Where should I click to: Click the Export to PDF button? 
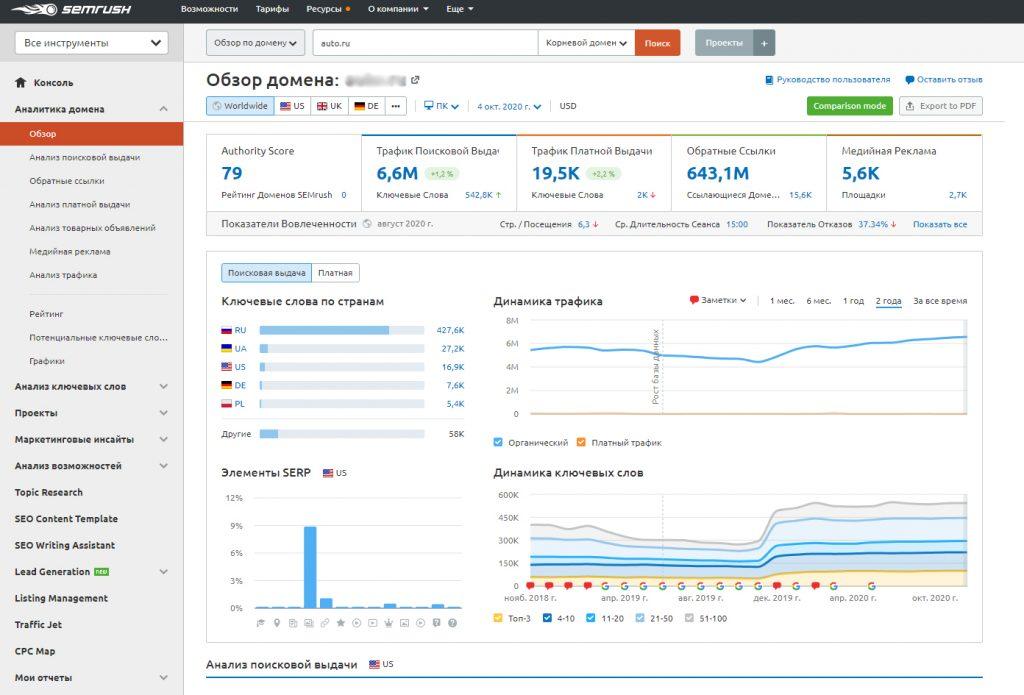940,106
